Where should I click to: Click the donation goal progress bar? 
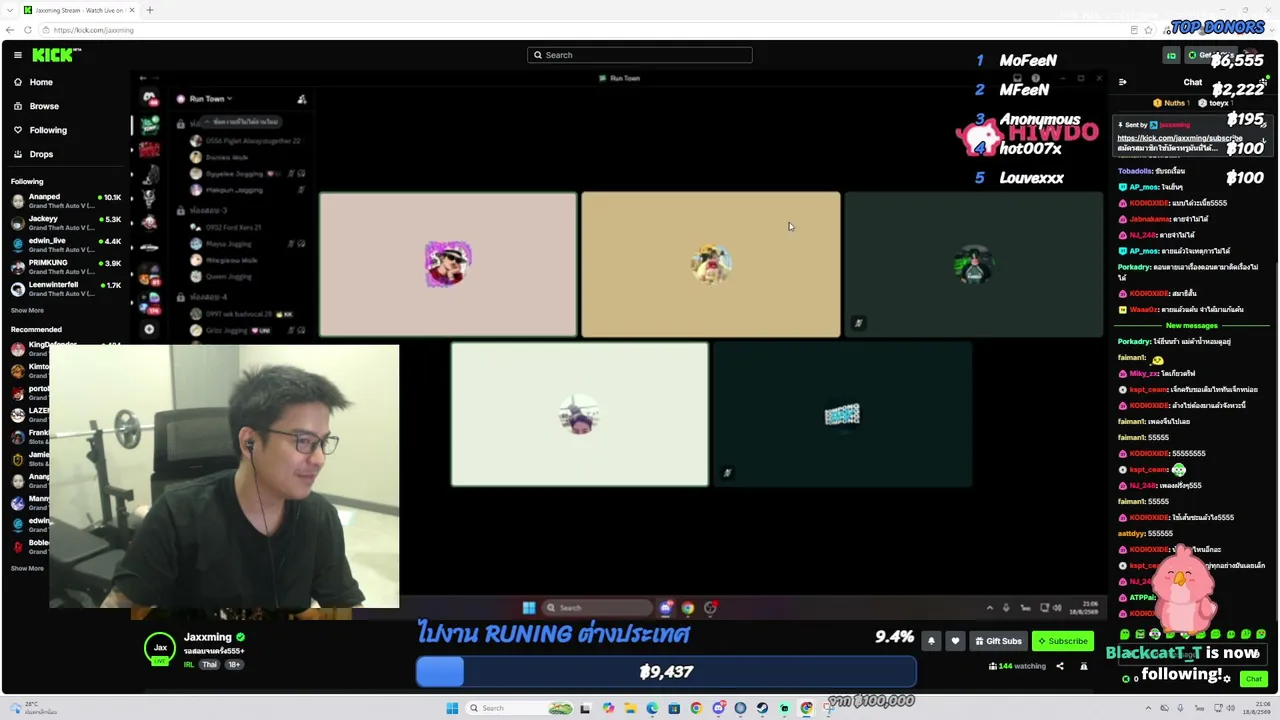pos(666,672)
